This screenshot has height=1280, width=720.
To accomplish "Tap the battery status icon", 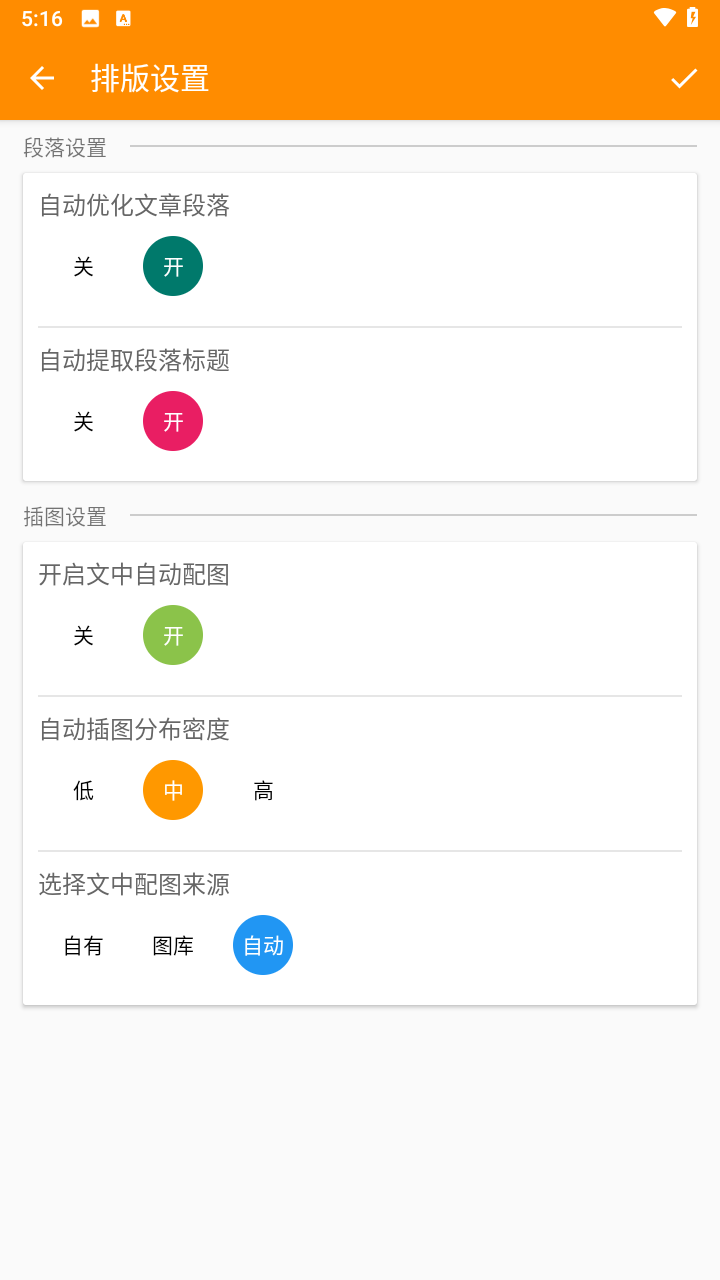I will [x=692, y=17].
